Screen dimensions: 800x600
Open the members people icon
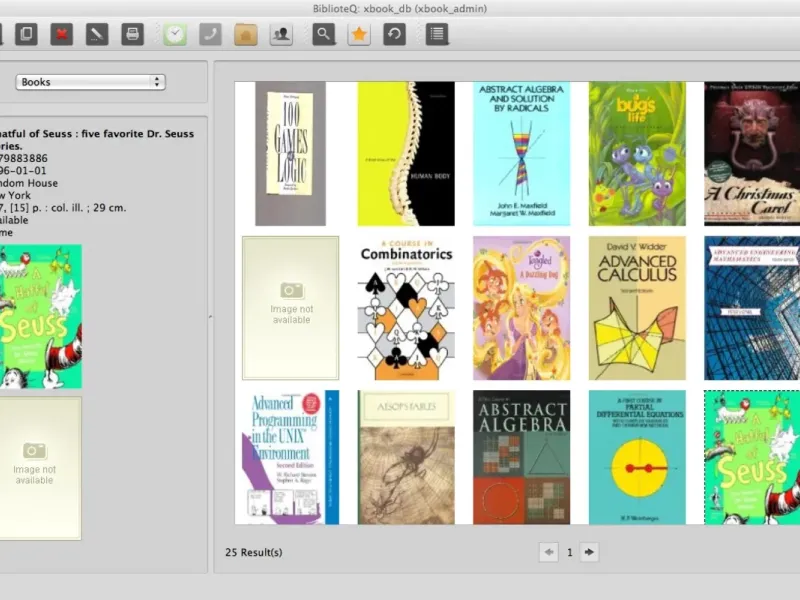[x=281, y=34]
